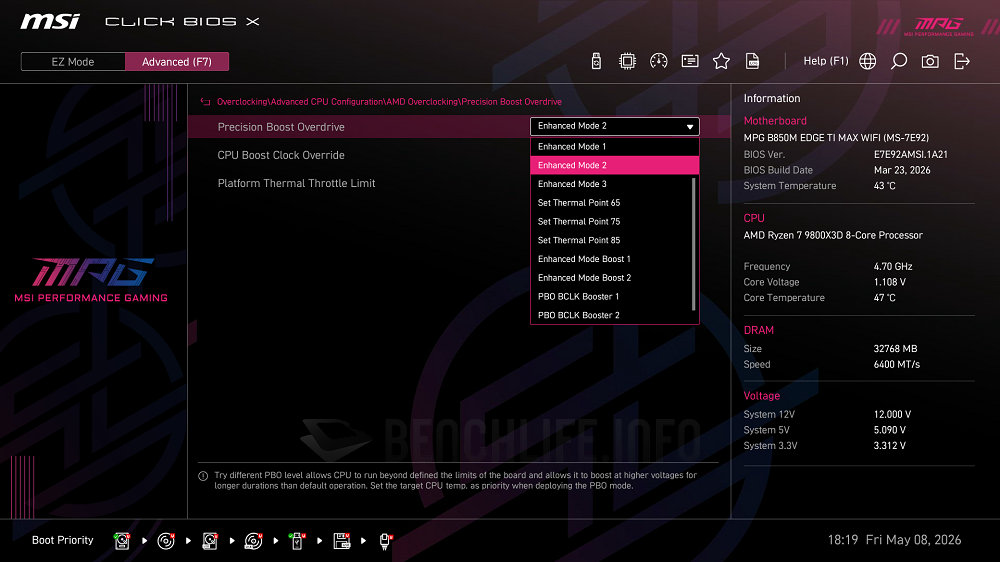Select the USB key boot device icon

point(297,541)
